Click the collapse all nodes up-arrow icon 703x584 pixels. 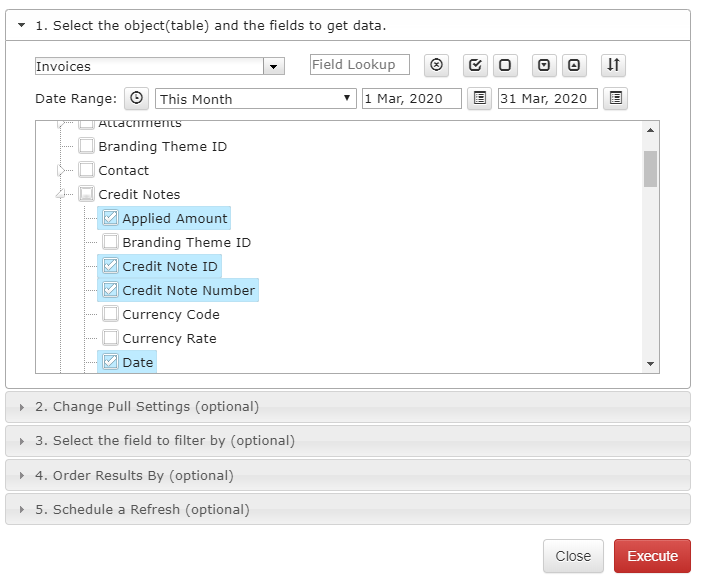point(574,65)
